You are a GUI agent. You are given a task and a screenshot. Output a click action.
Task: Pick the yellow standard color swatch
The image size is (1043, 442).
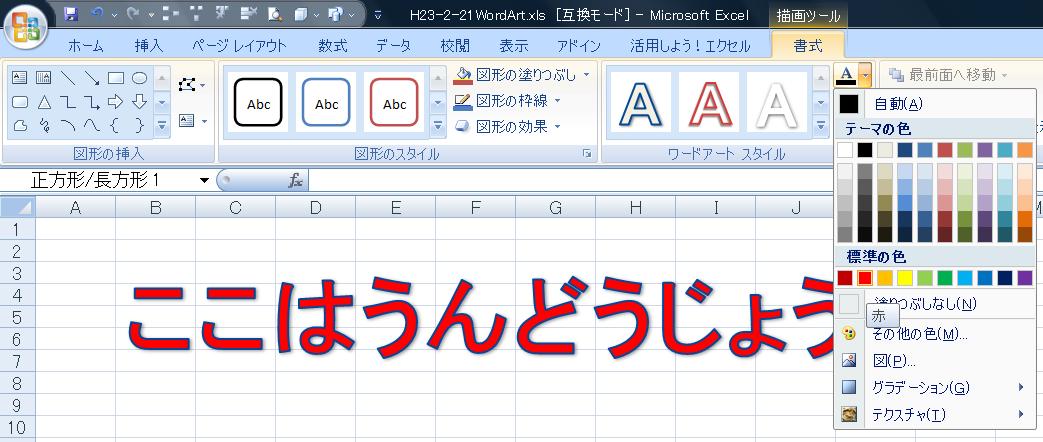point(905,277)
